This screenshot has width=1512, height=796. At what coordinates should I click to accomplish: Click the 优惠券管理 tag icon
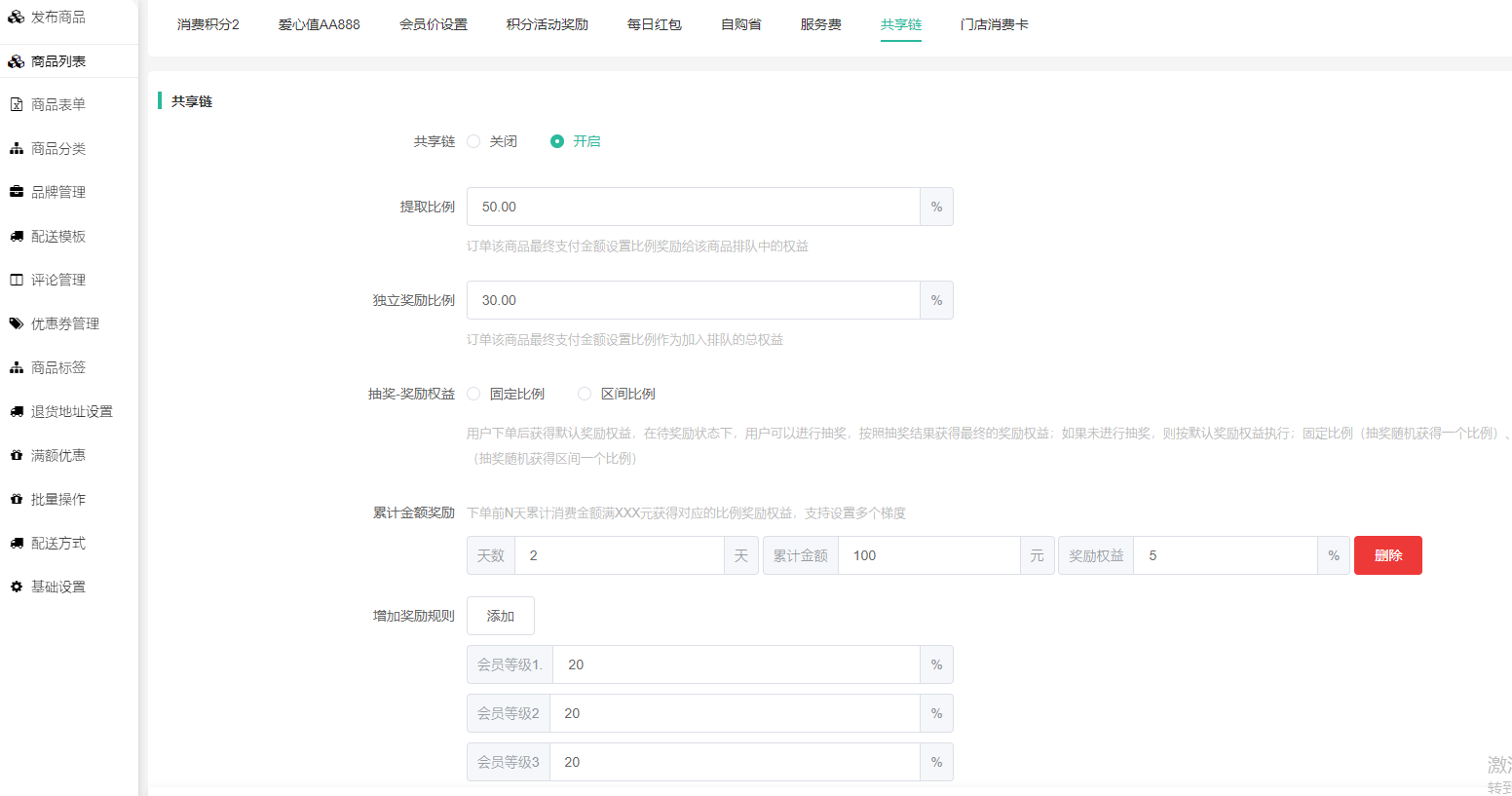pyautogui.click(x=16, y=323)
